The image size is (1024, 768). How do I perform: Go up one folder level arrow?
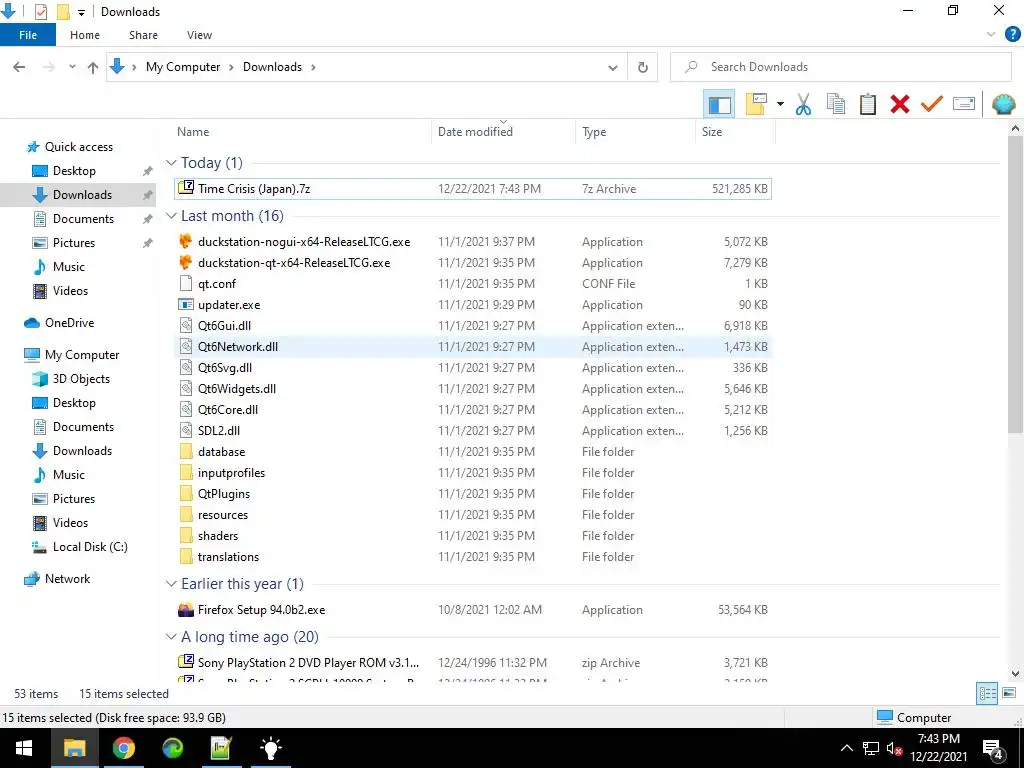coord(93,67)
